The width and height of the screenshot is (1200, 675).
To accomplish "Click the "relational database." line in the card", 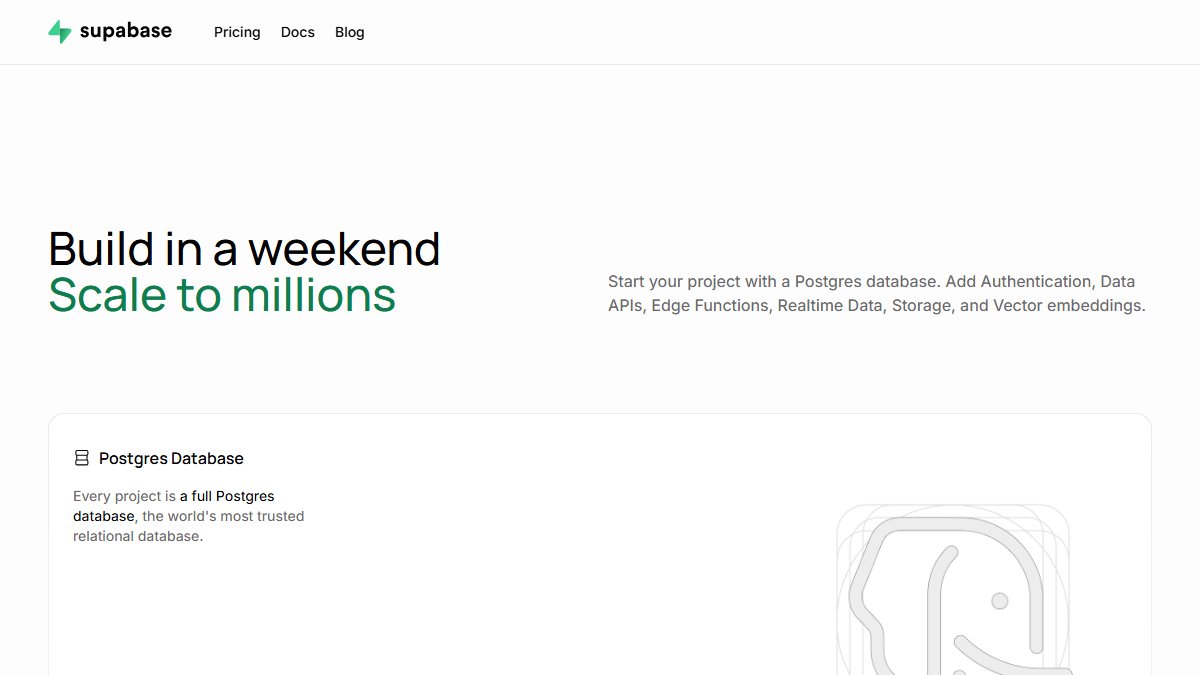I will coord(138,536).
